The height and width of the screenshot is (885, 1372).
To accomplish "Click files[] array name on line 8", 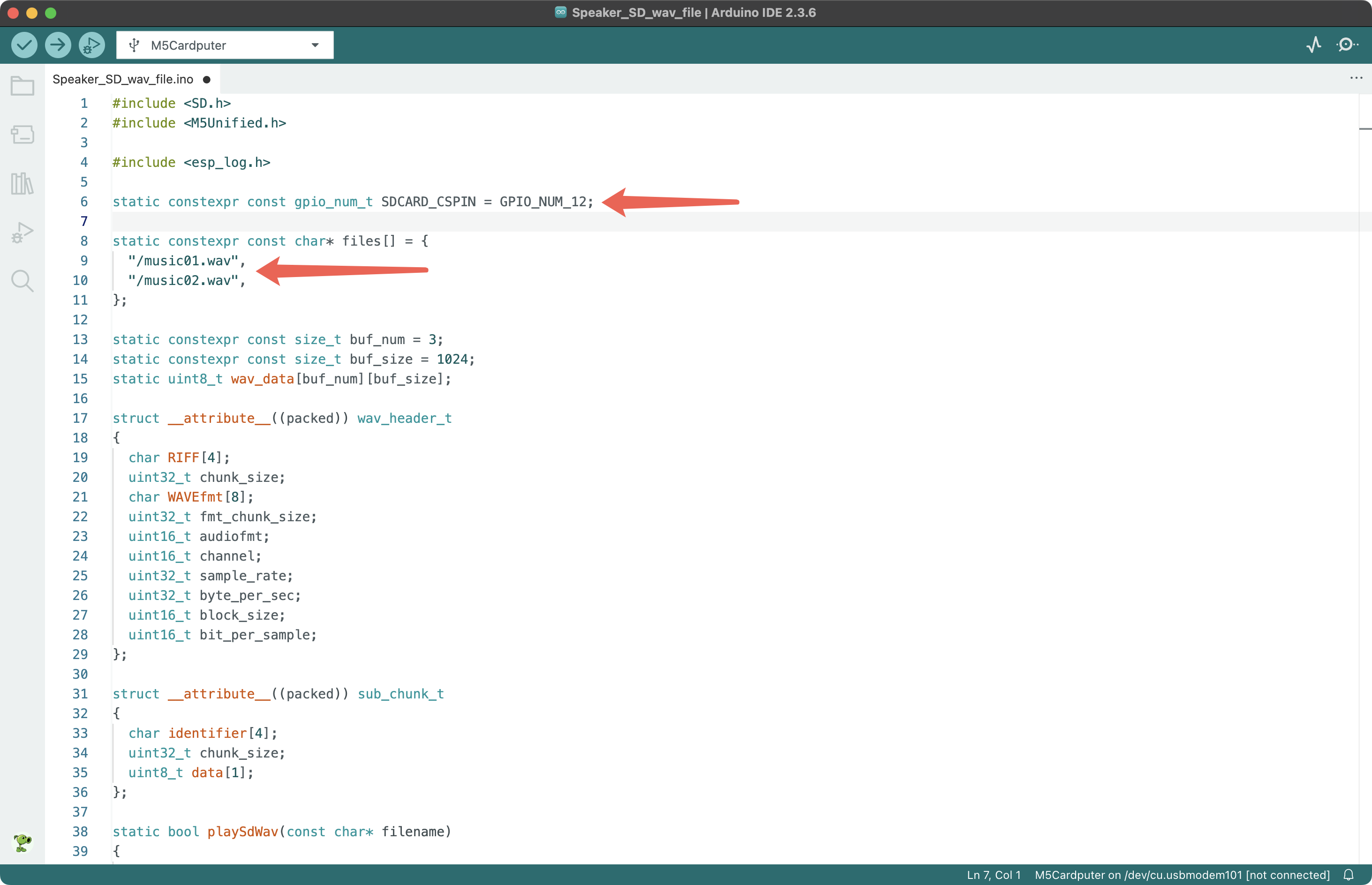I will tap(369, 241).
